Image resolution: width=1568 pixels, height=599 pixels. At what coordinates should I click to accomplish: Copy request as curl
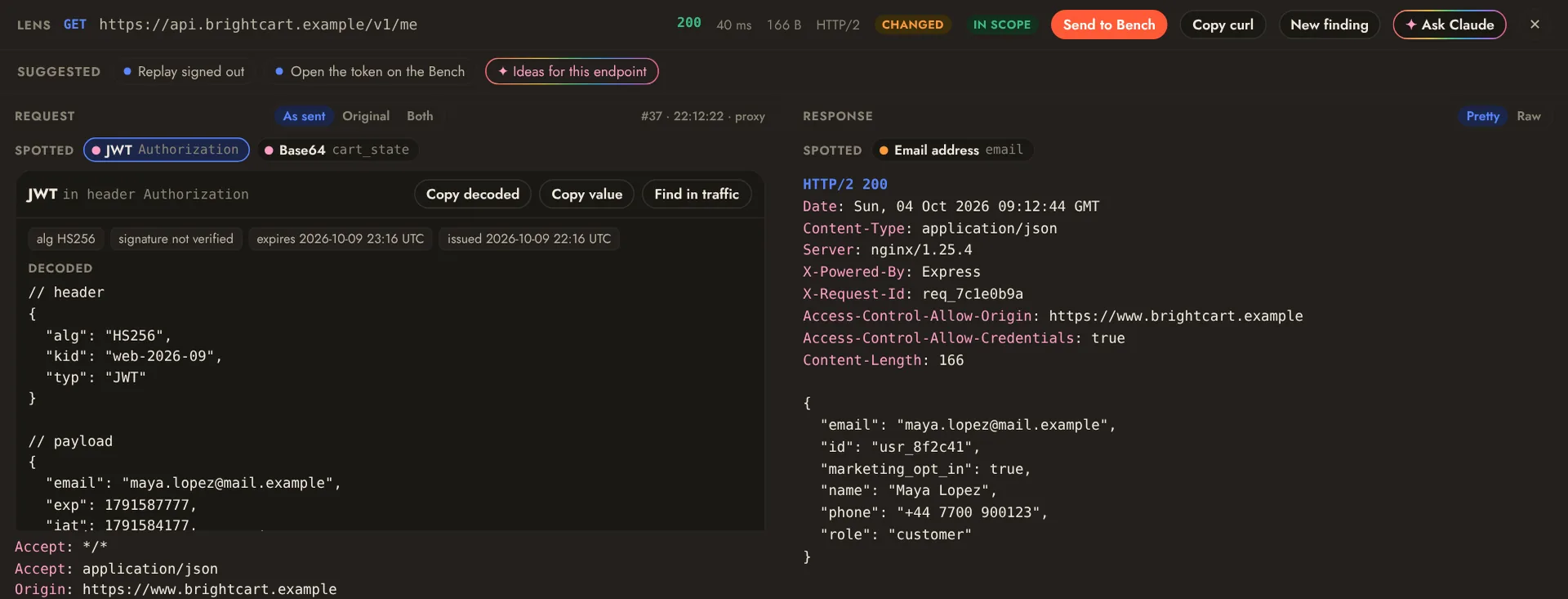click(1223, 25)
